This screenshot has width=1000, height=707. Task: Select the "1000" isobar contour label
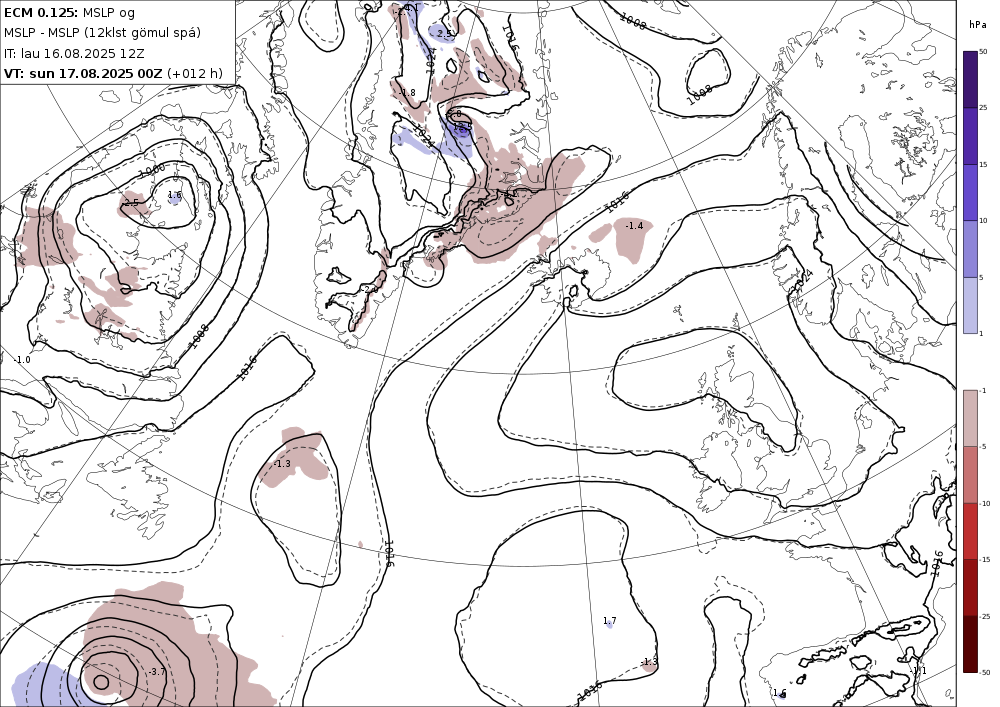[152, 171]
